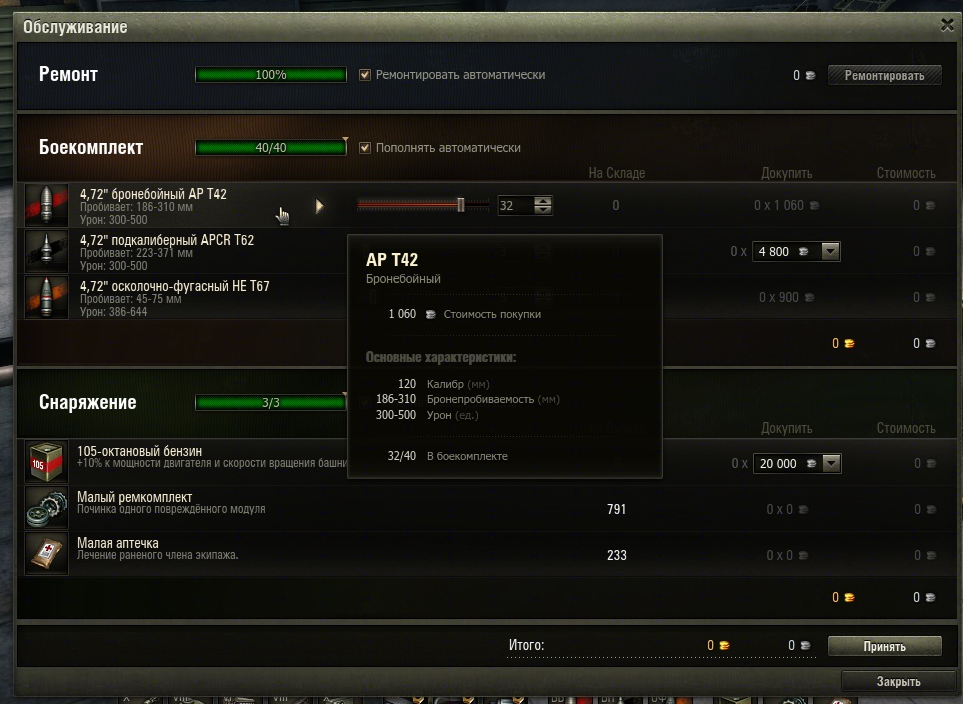Select the HE T67 high-explosive shell icon
The width and height of the screenshot is (963, 704).
point(46,297)
